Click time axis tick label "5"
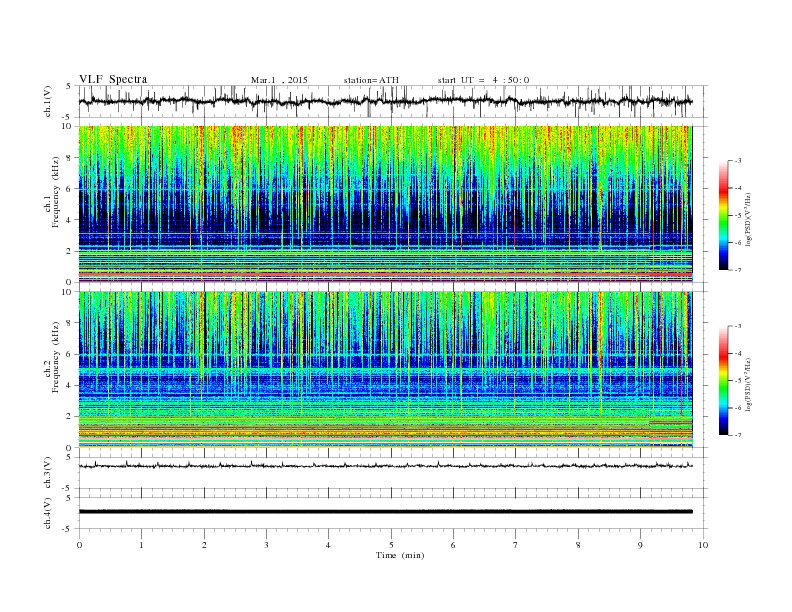 pos(391,545)
